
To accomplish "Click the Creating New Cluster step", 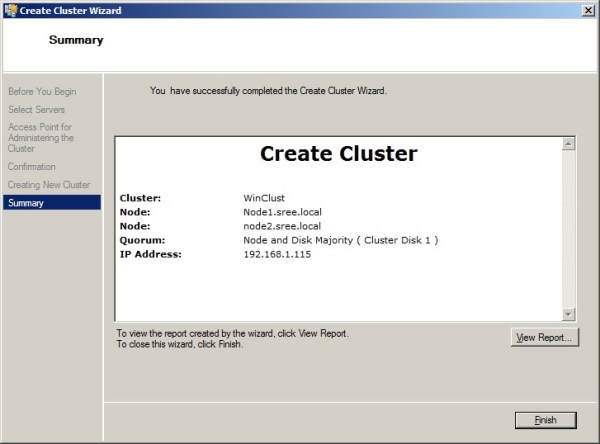I will click(x=49, y=185).
